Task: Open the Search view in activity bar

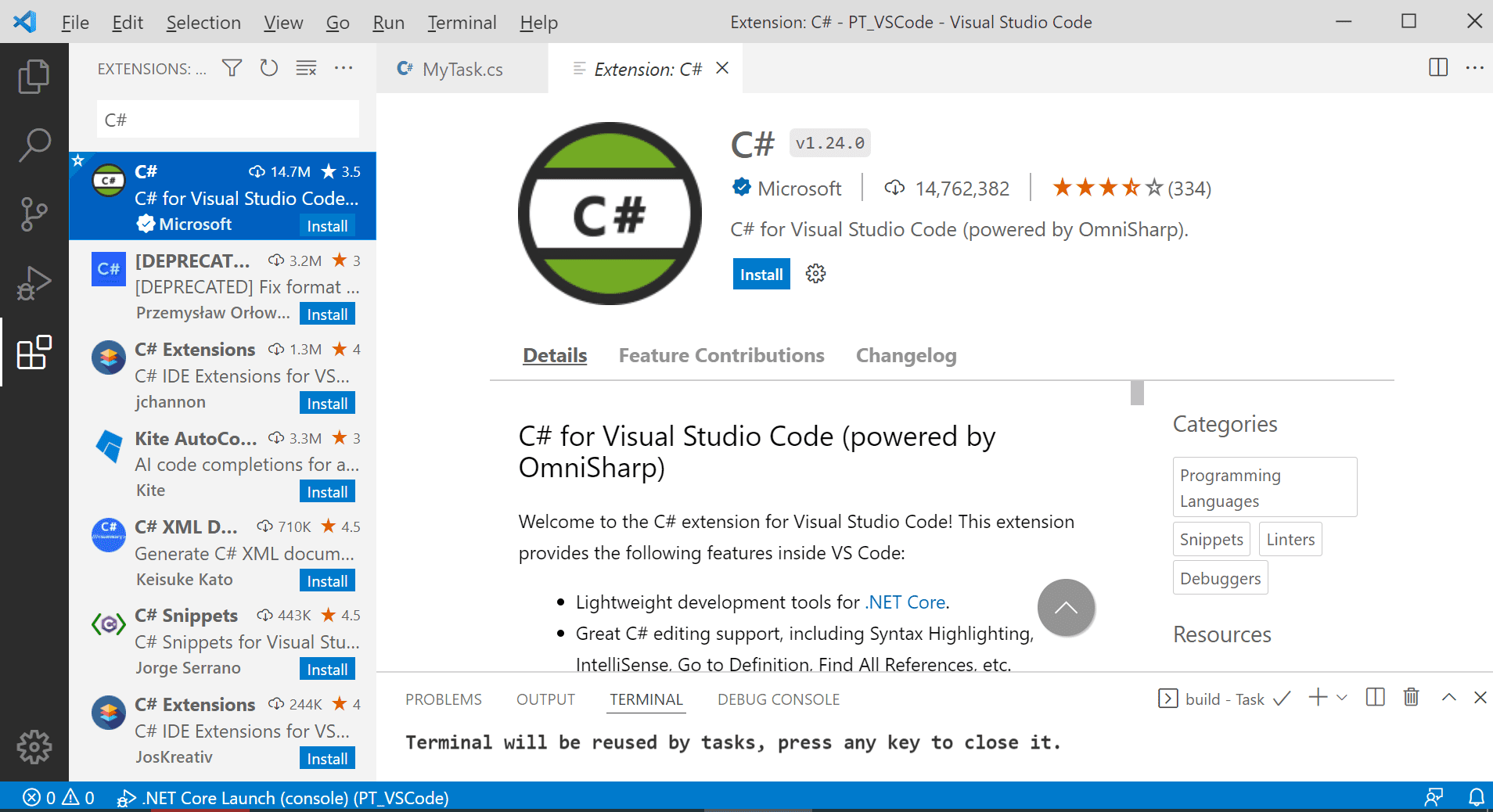Action: (x=34, y=145)
